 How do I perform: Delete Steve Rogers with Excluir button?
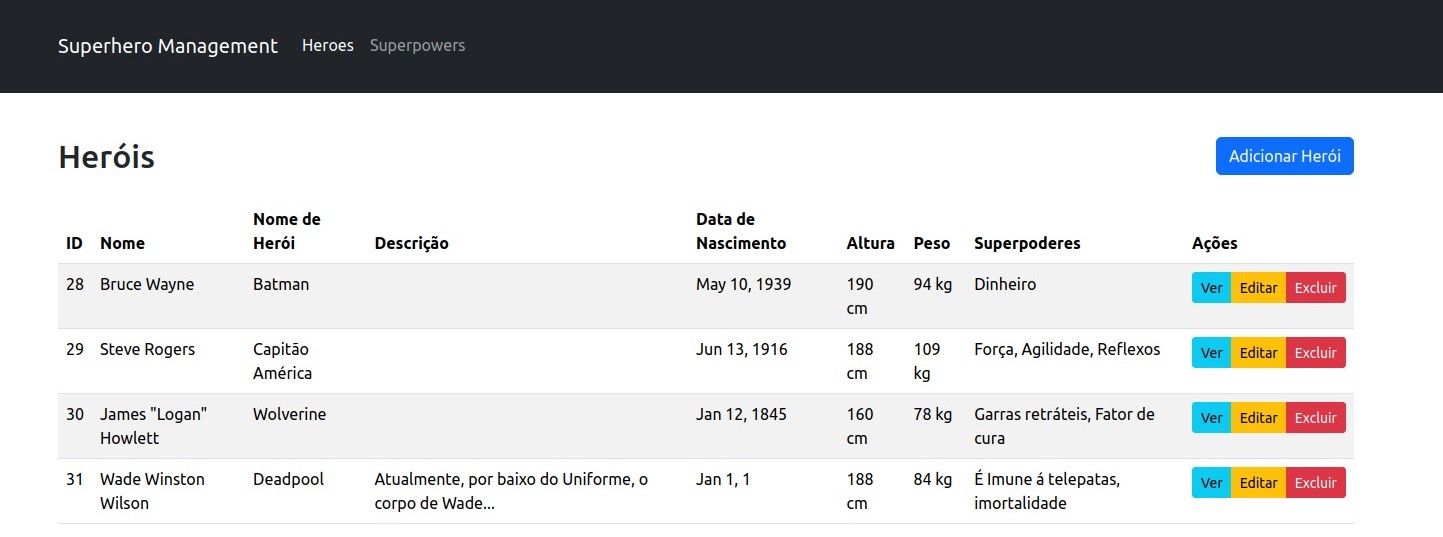(1316, 353)
